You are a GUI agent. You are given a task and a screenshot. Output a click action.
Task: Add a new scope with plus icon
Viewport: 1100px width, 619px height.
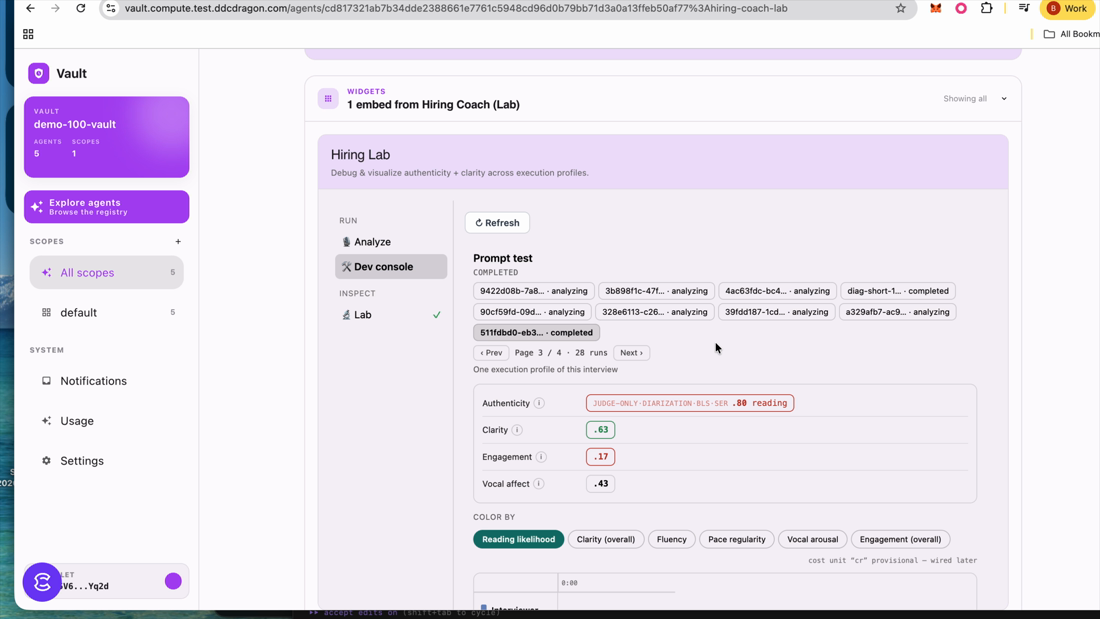pyautogui.click(x=178, y=241)
